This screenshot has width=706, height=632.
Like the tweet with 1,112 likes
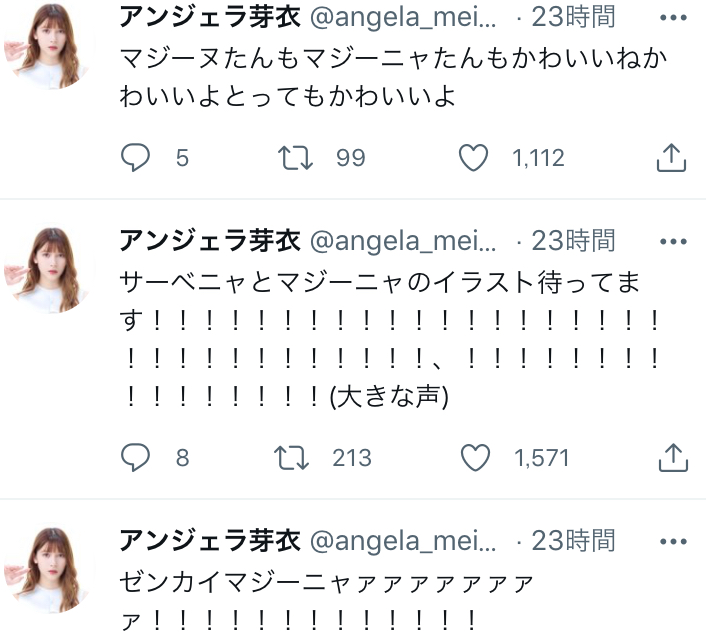473,158
